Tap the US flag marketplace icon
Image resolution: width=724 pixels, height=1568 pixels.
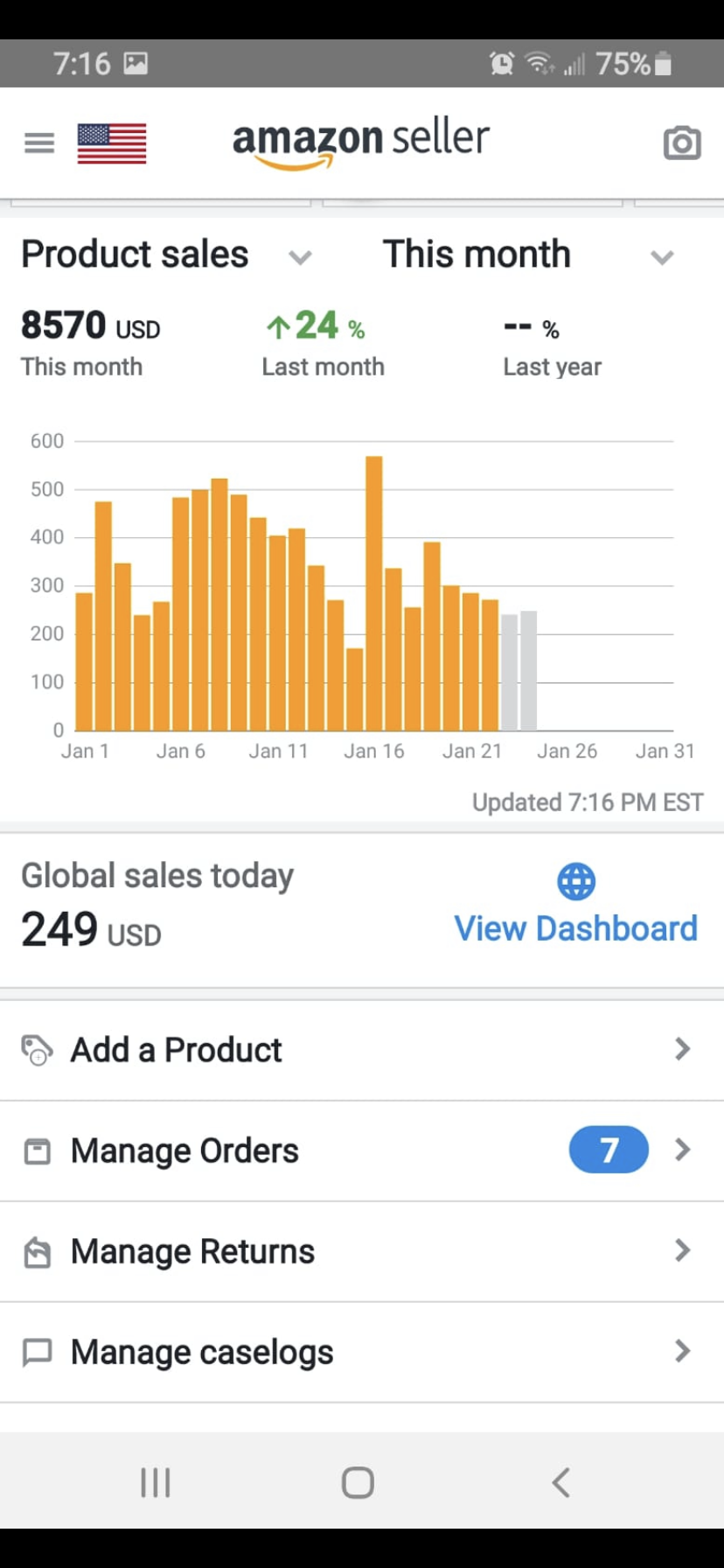(x=112, y=143)
